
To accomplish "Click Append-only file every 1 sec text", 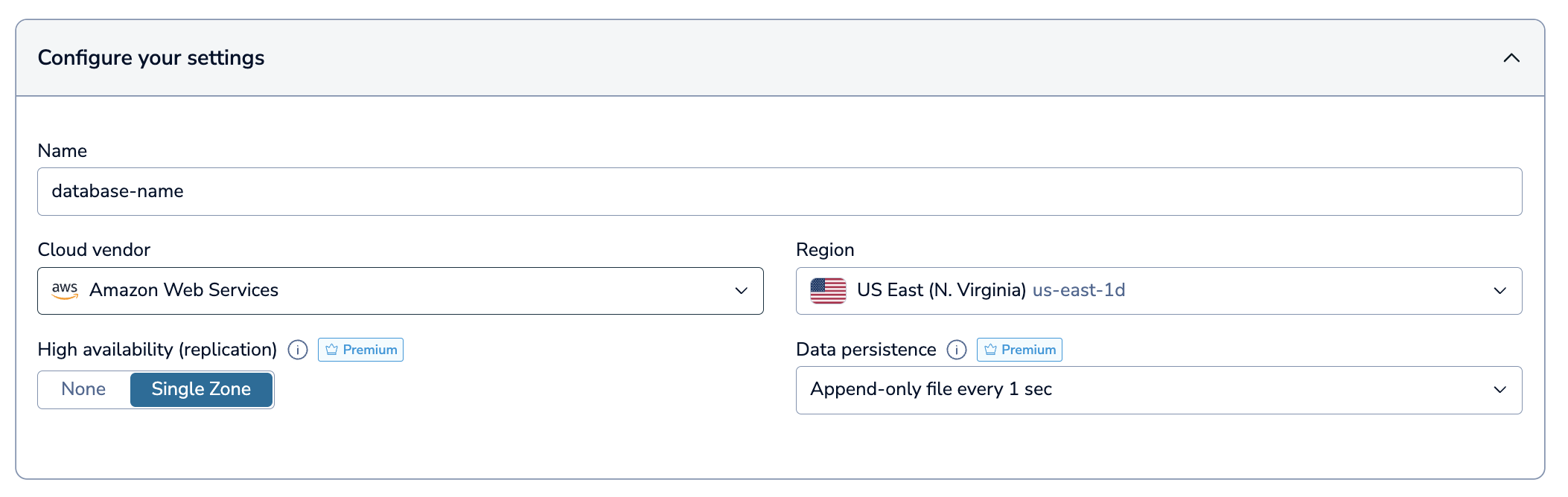I will tap(931, 389).
